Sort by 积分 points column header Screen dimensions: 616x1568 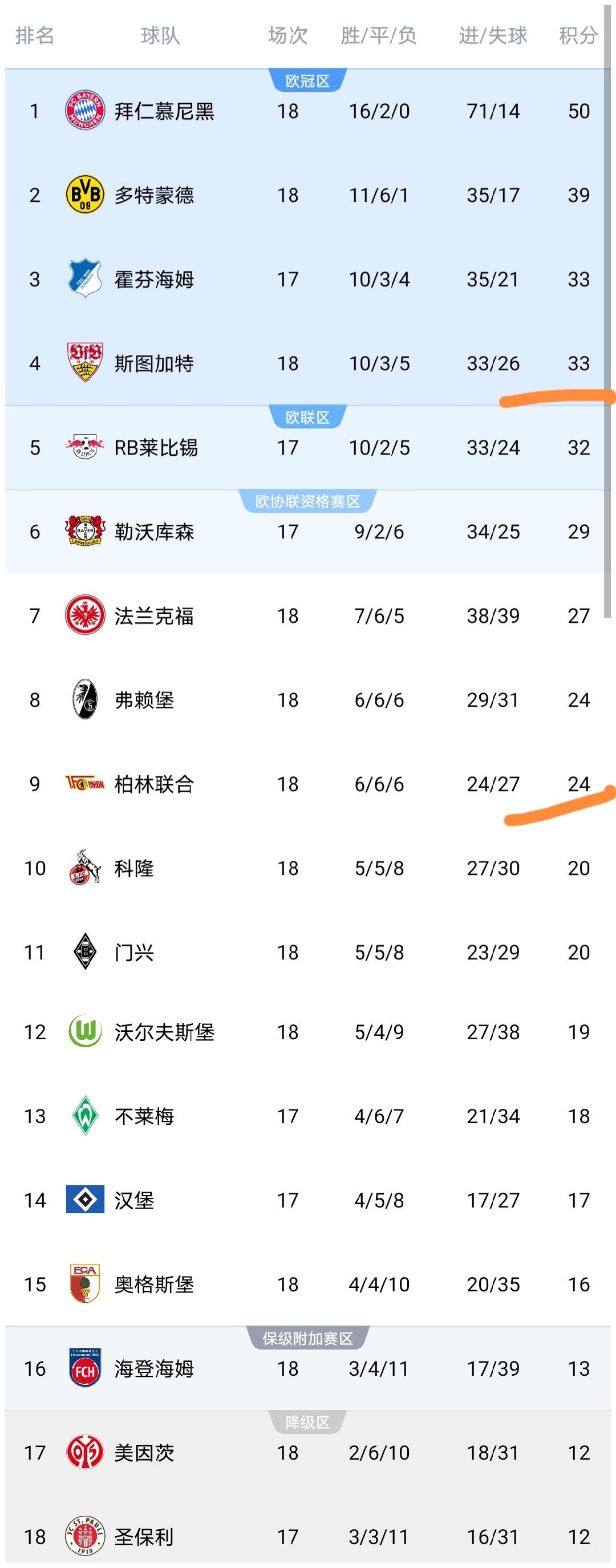point(578,35)
